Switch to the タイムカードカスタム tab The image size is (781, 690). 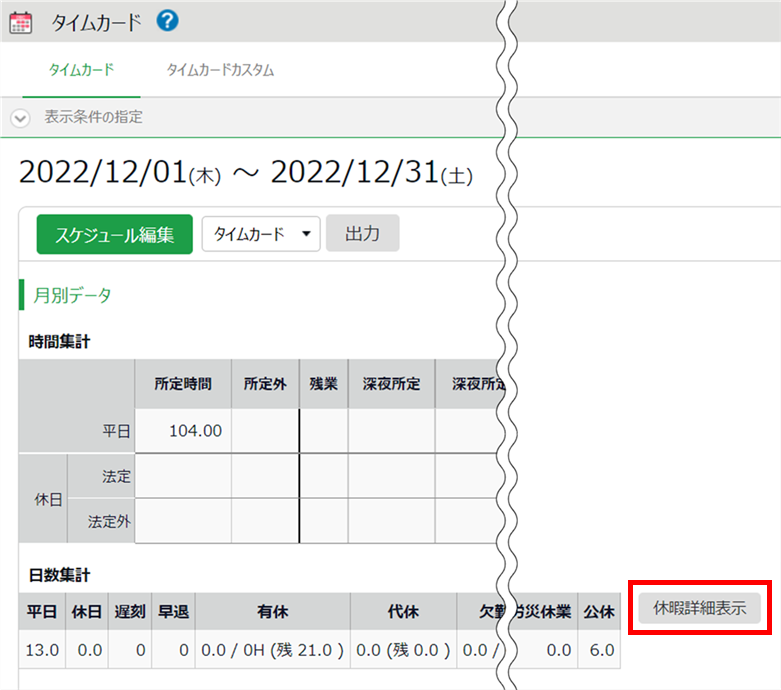(220, 71)
